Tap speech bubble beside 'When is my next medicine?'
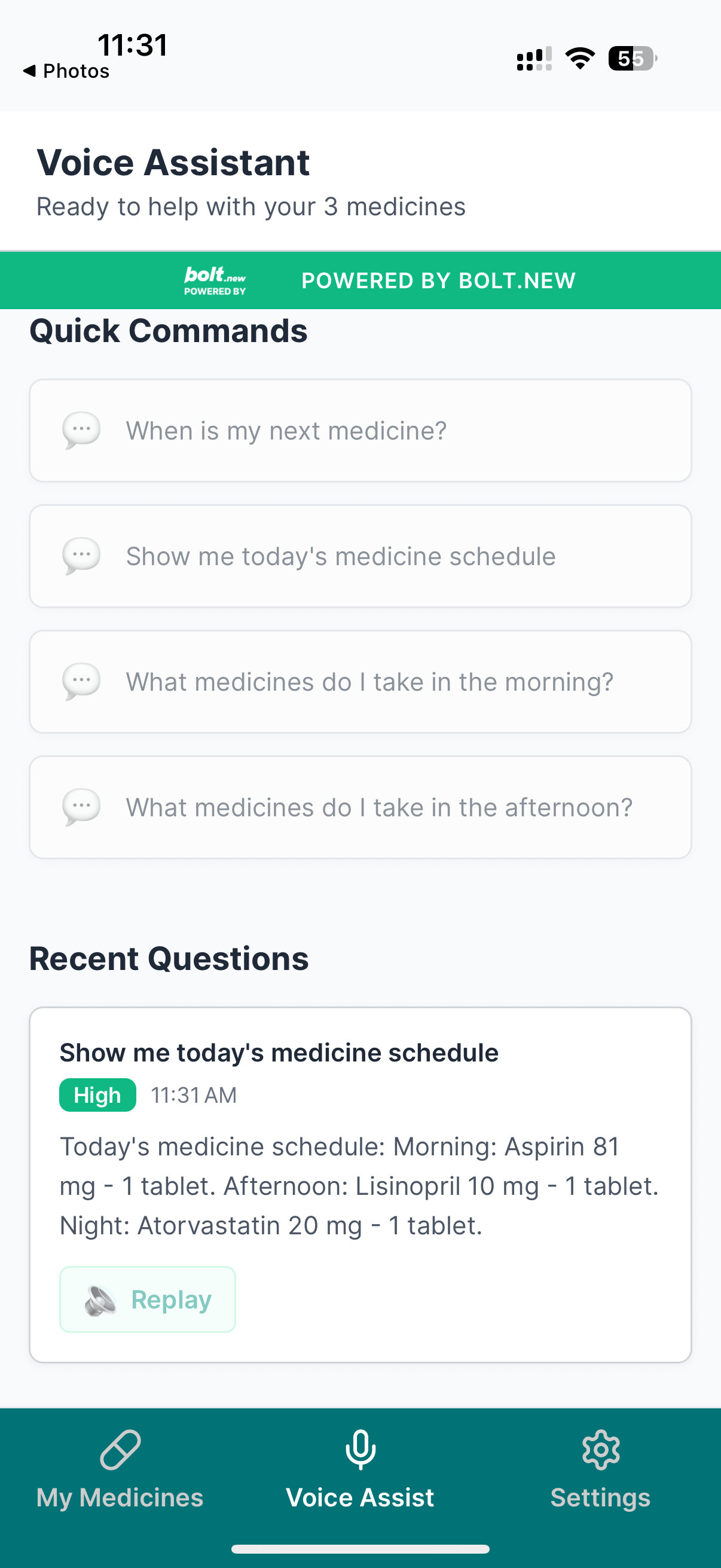The image size is (721, 1568). tap(81, 431)
